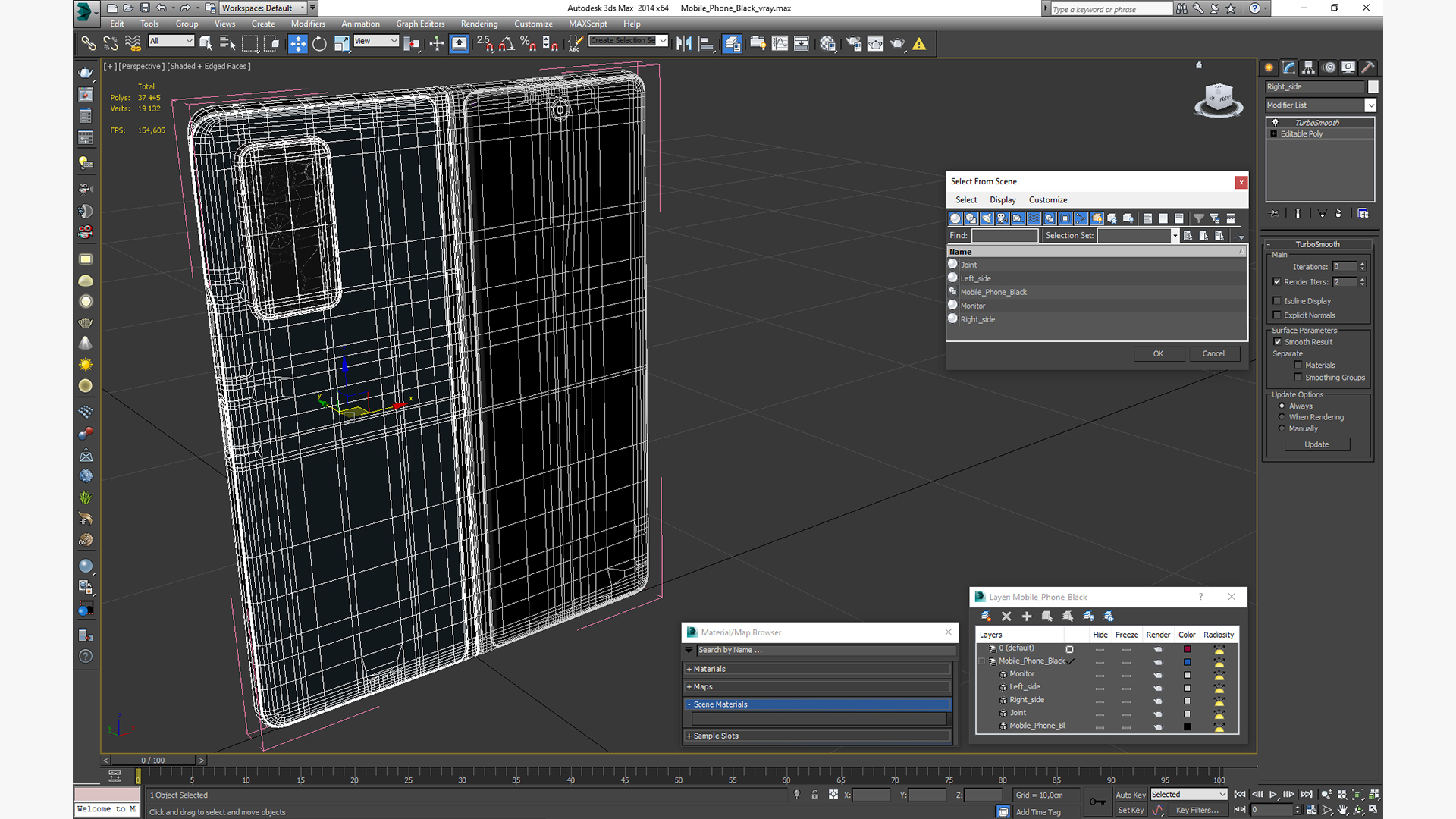
Task: Click the Key Filters button
Action: click(1197, 811)
